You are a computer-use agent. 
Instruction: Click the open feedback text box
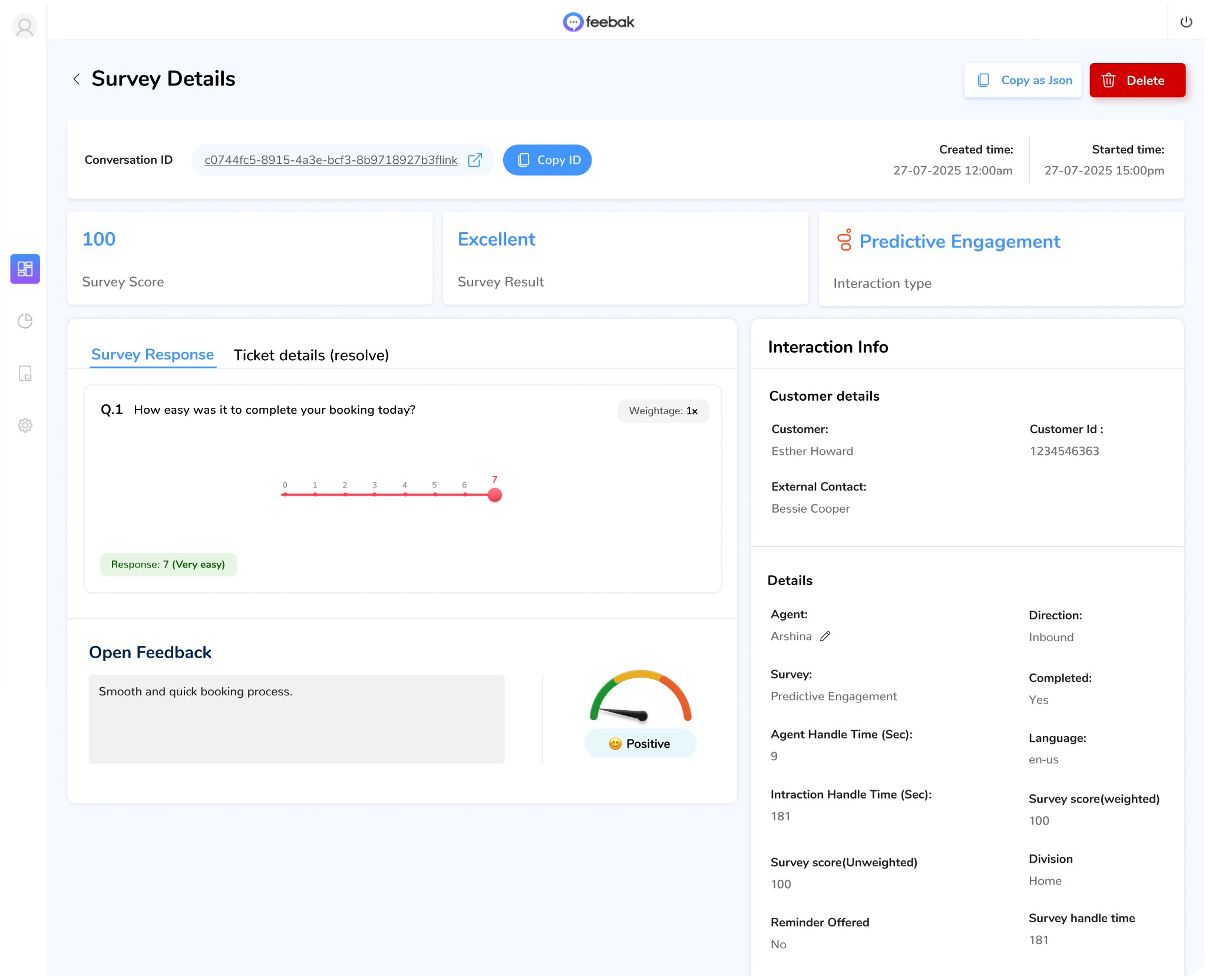pos(296,719)
